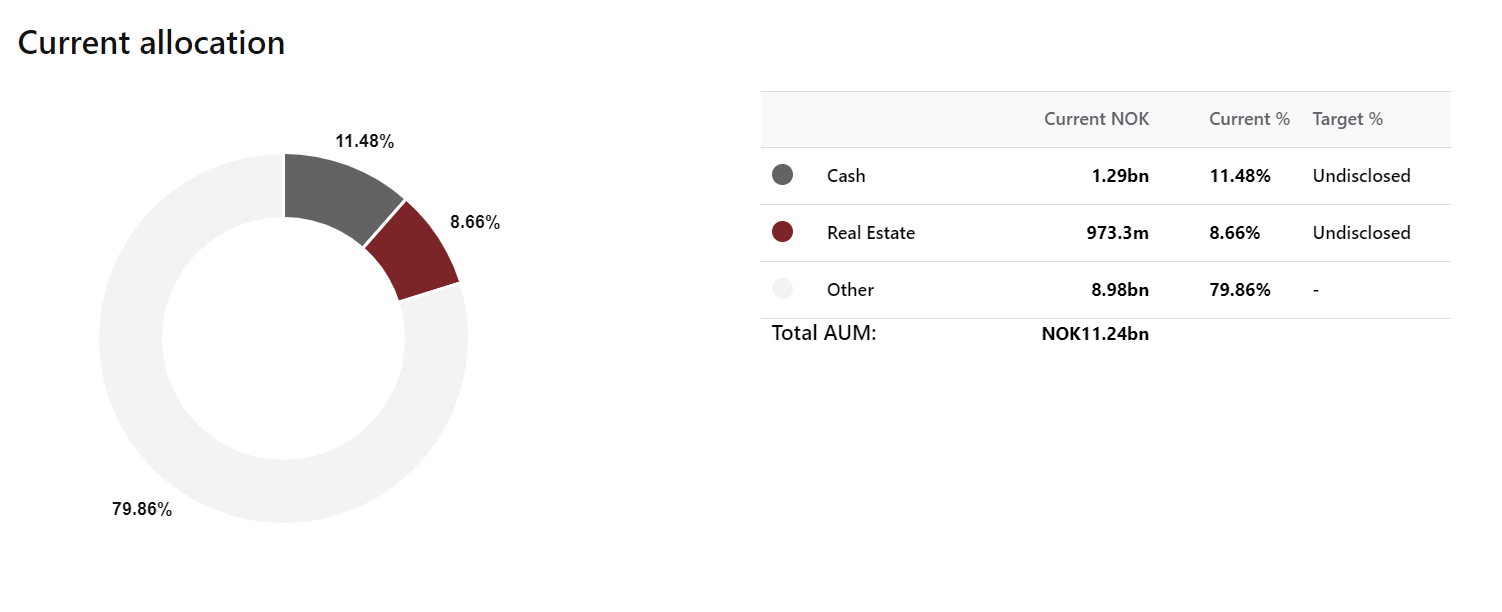Click the light gray Other legend dot
This screenshot has height=612, width=1502.
click(782, 289)
